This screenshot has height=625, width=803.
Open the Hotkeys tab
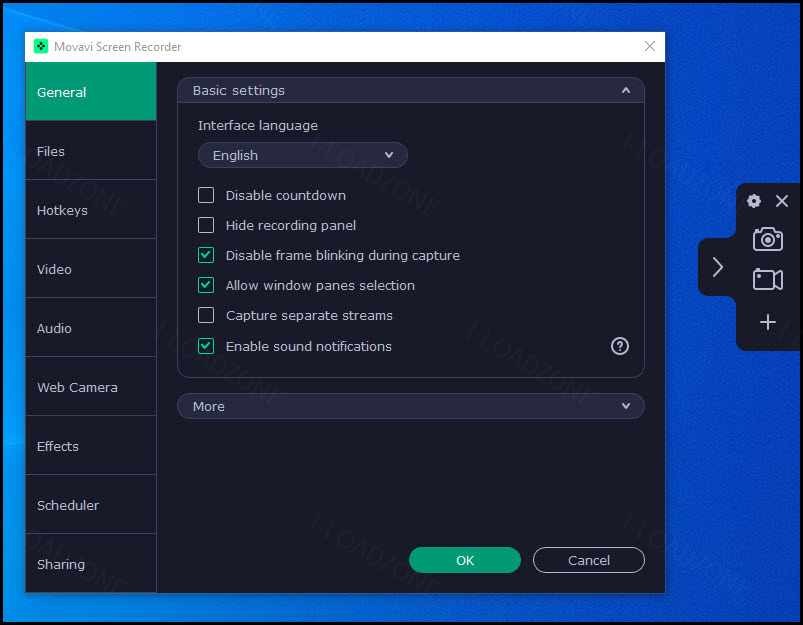91,210
